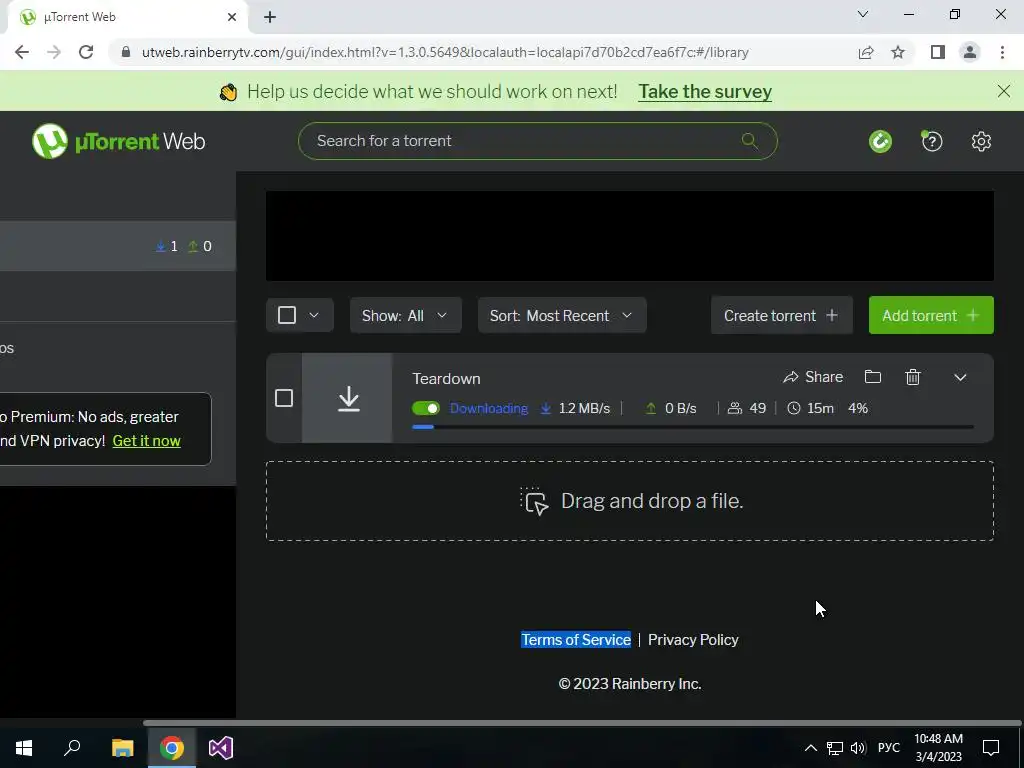The width and height of the screenshot is (1024, 768).
Task: Open the select-all dropdown arrow
Action: point(314,315)
